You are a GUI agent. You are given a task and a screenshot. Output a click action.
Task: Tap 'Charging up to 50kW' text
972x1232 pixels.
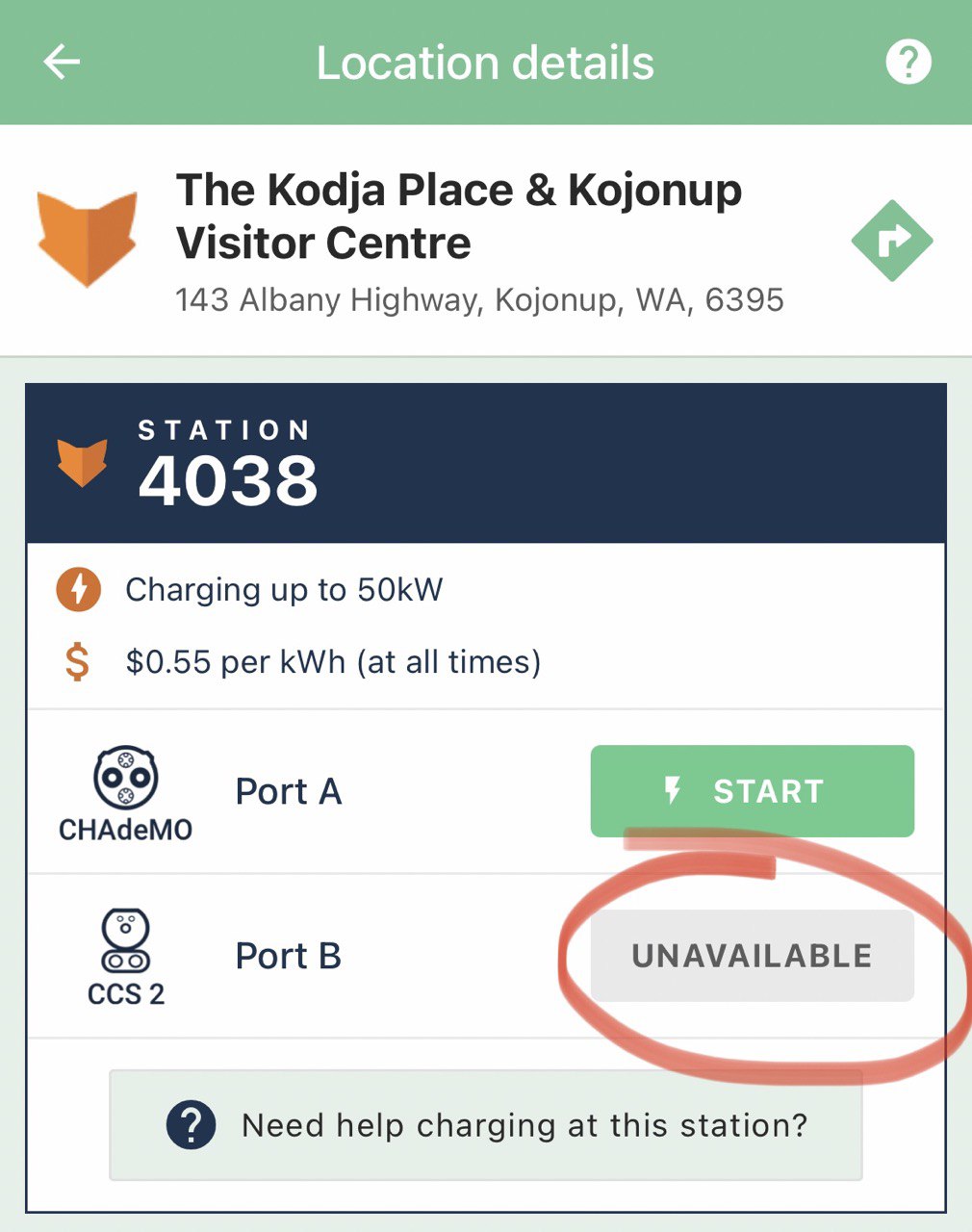pos(284,589)
